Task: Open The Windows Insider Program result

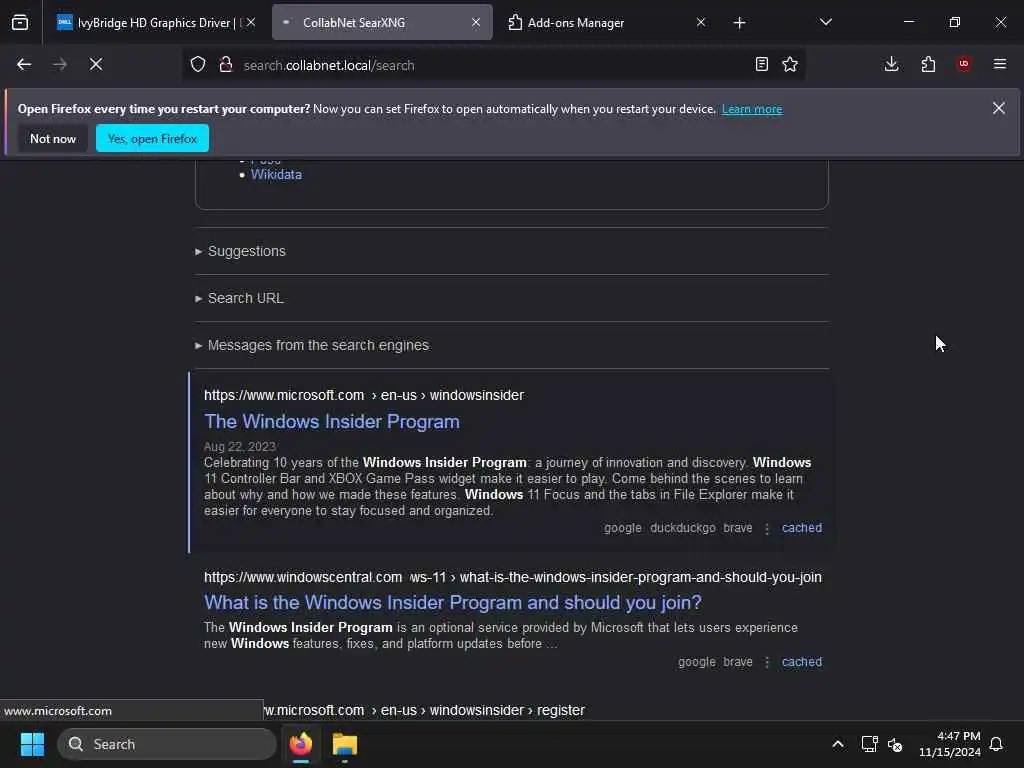Action: (x=332, y=421)
